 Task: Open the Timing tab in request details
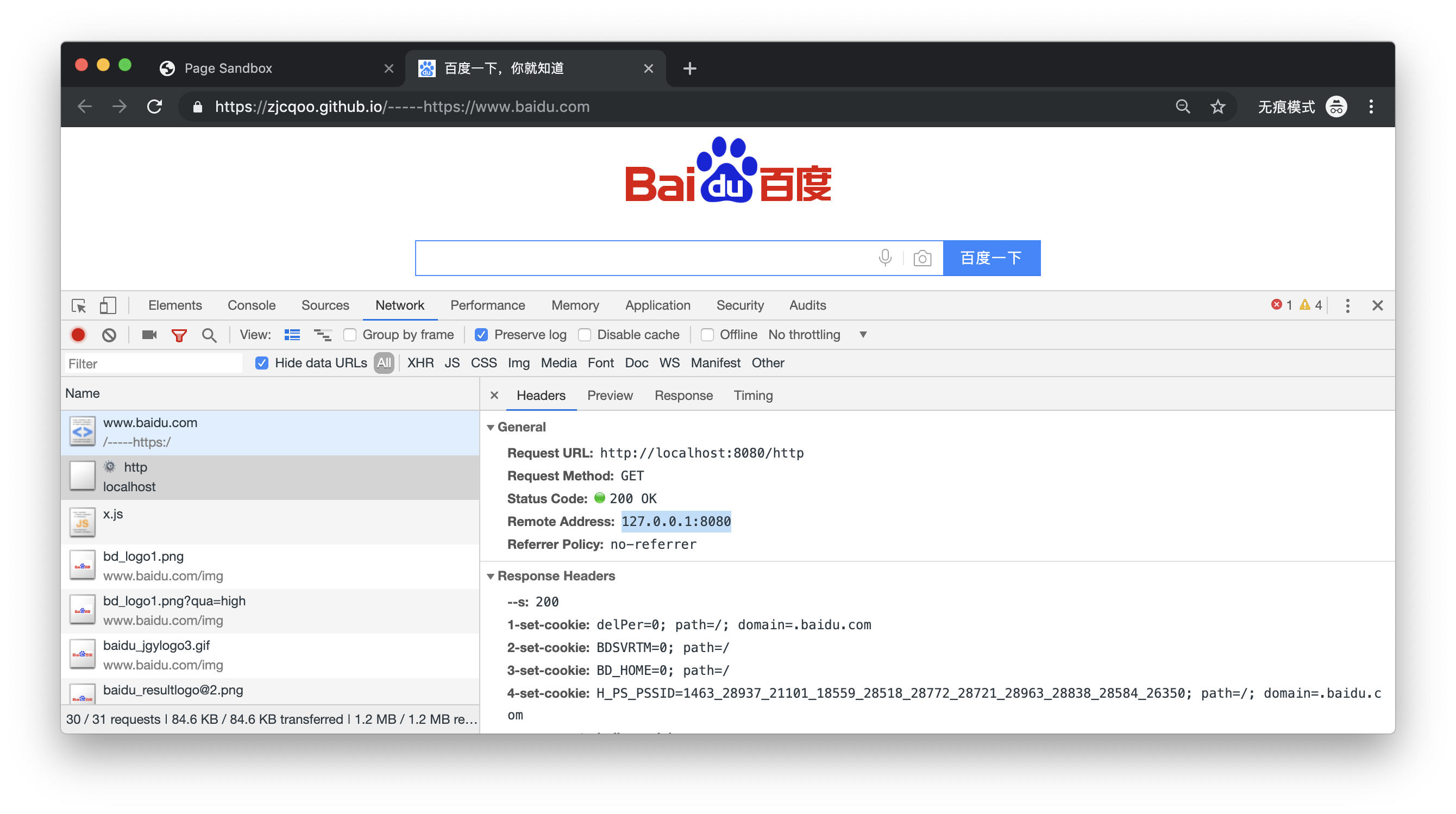(x=752, y=395)
